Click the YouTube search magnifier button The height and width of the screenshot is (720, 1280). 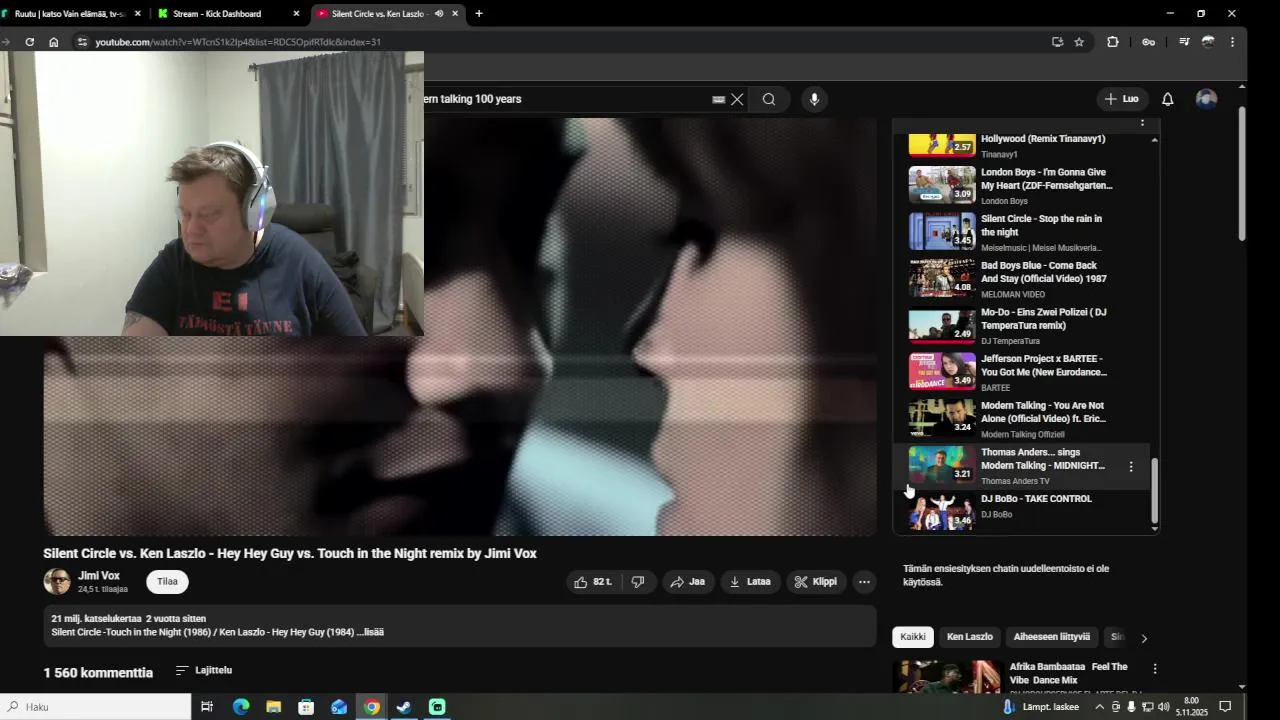769,99
